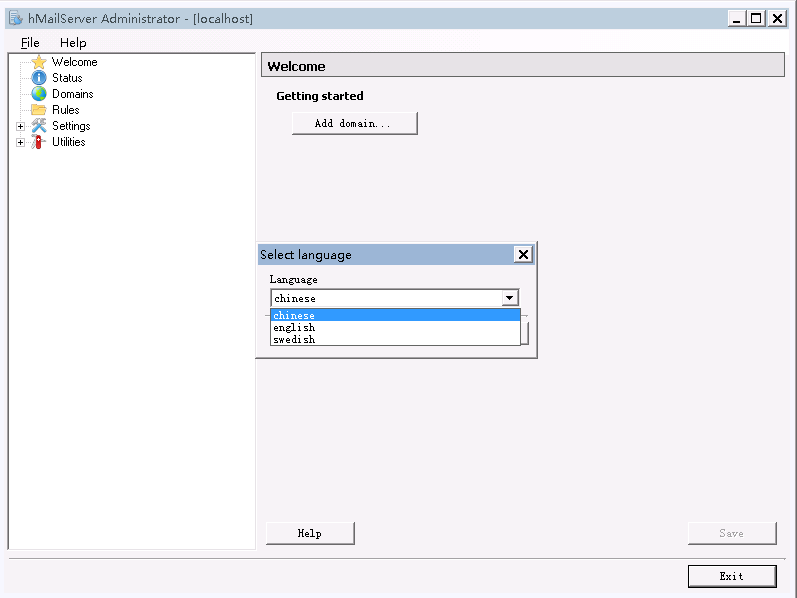Click the Add domain button
The width and height of the screenshot is (797, 598).
(355, 124)
